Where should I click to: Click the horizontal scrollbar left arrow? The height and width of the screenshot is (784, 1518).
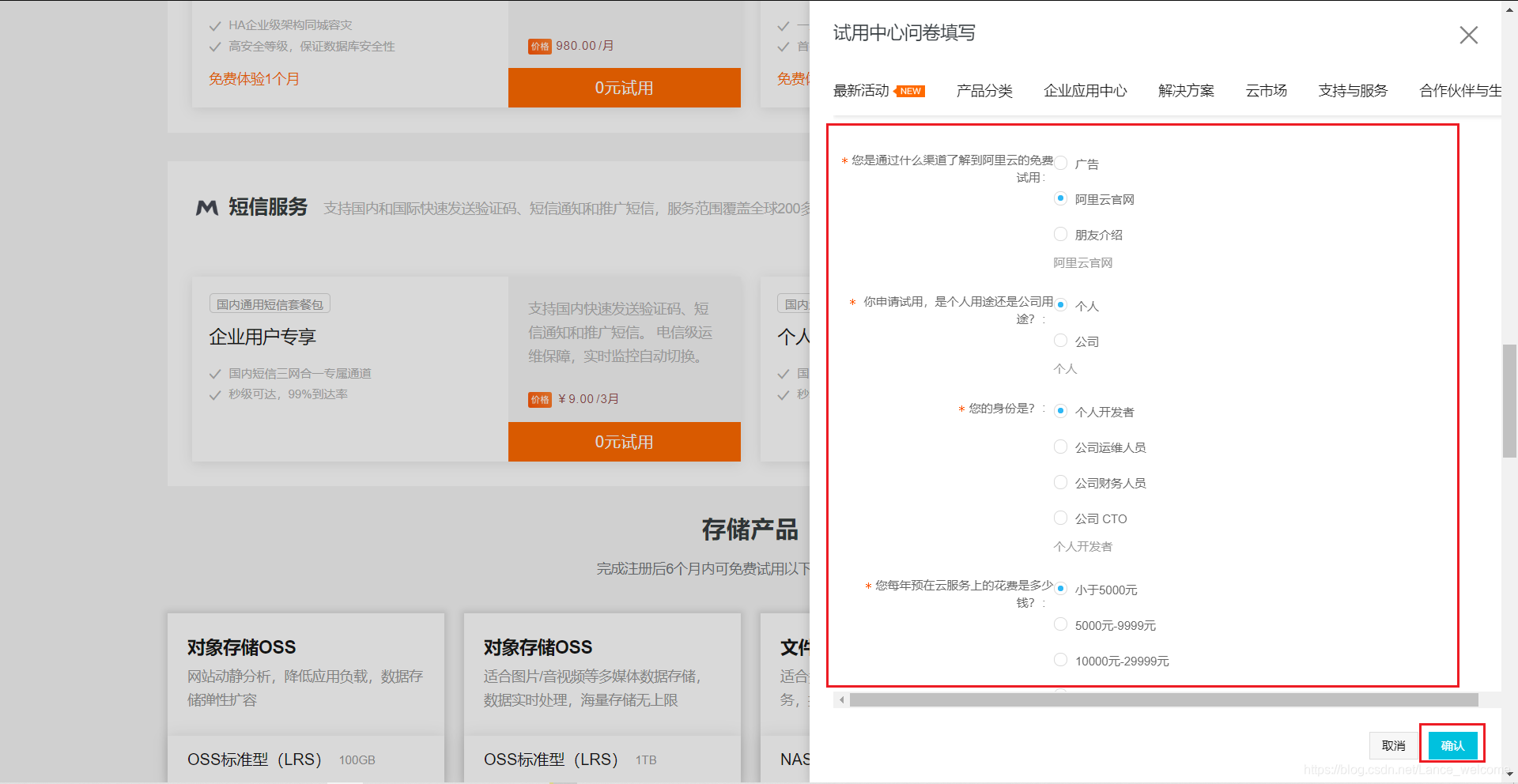coord(841,700)
